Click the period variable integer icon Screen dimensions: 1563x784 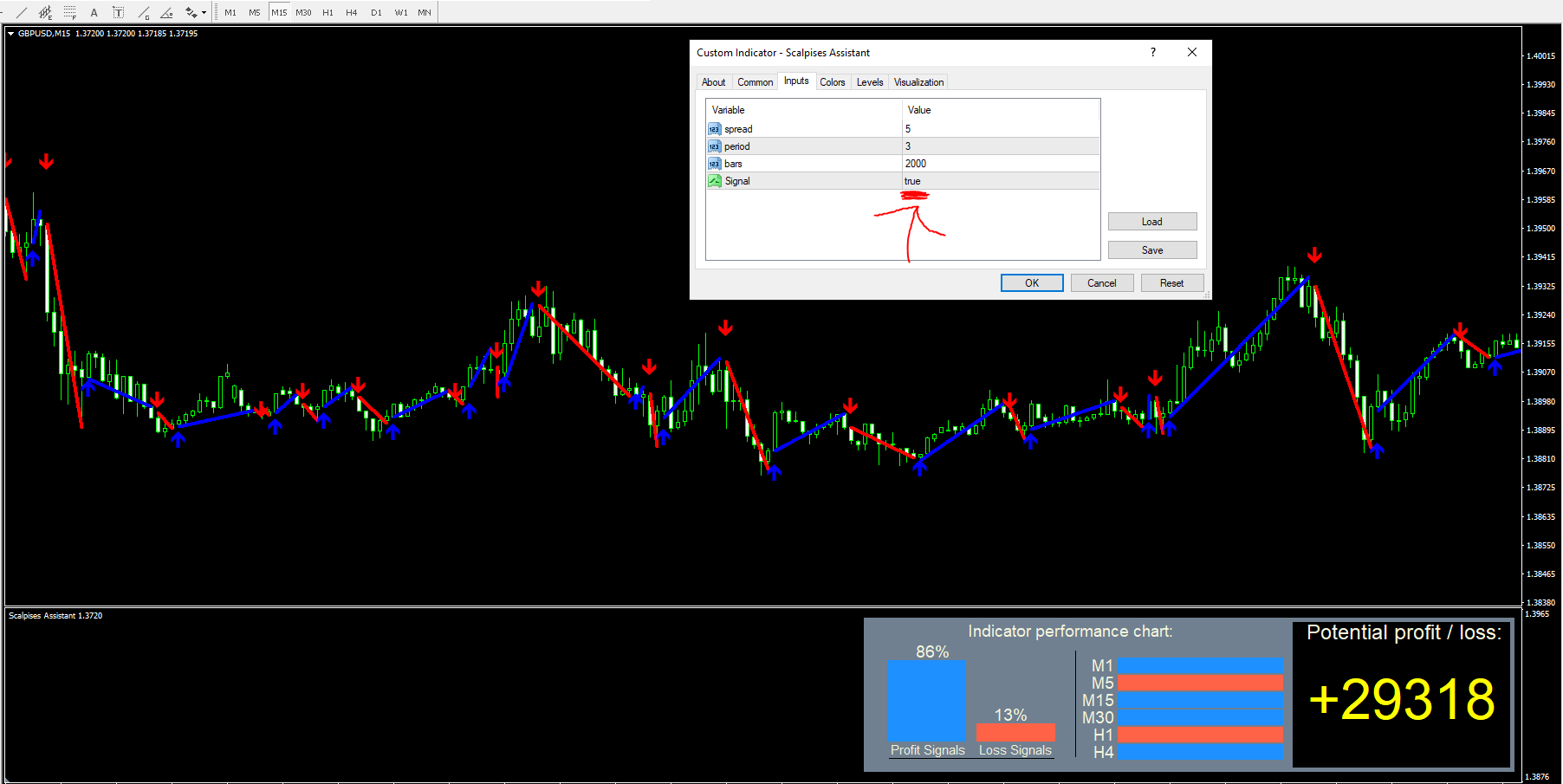(x=715, y=146)
